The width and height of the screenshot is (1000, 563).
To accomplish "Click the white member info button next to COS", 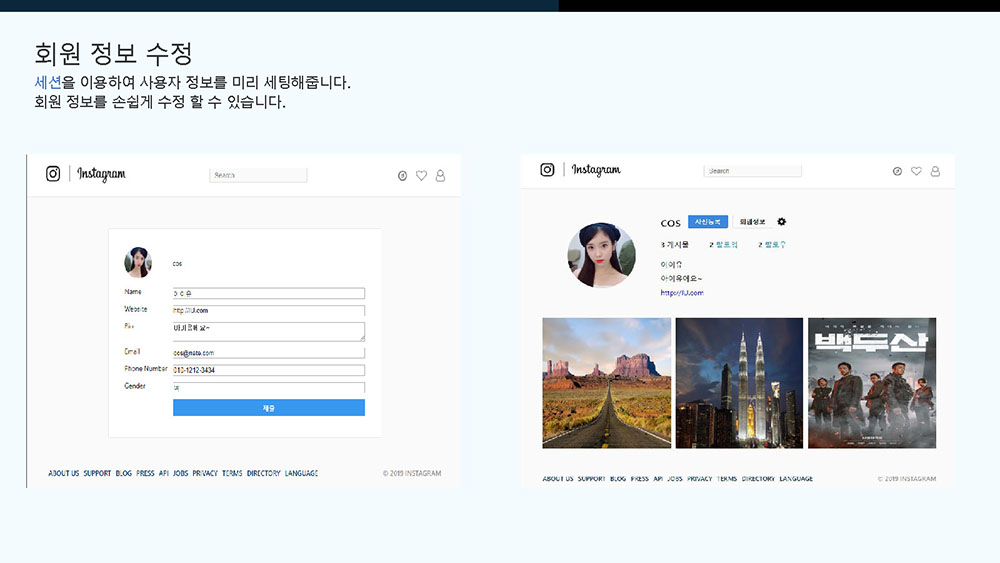I will [x=752, y=222].
